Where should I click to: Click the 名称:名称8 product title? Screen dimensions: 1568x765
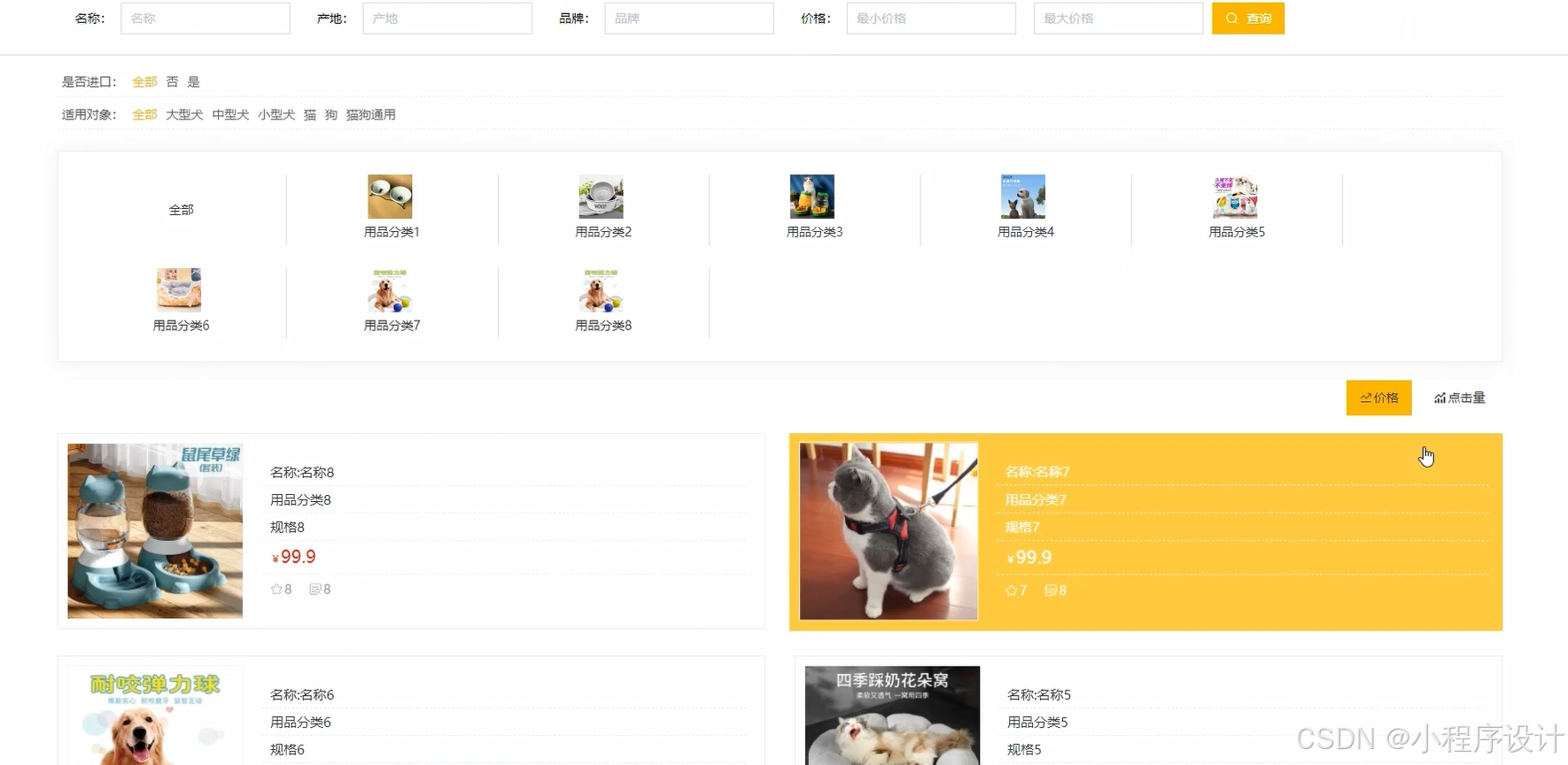pos(302,472)
